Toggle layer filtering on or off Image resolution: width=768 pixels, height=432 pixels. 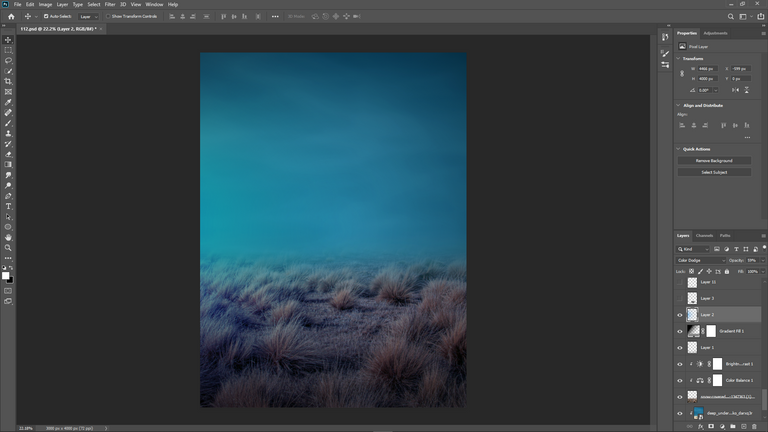[764, 248]
